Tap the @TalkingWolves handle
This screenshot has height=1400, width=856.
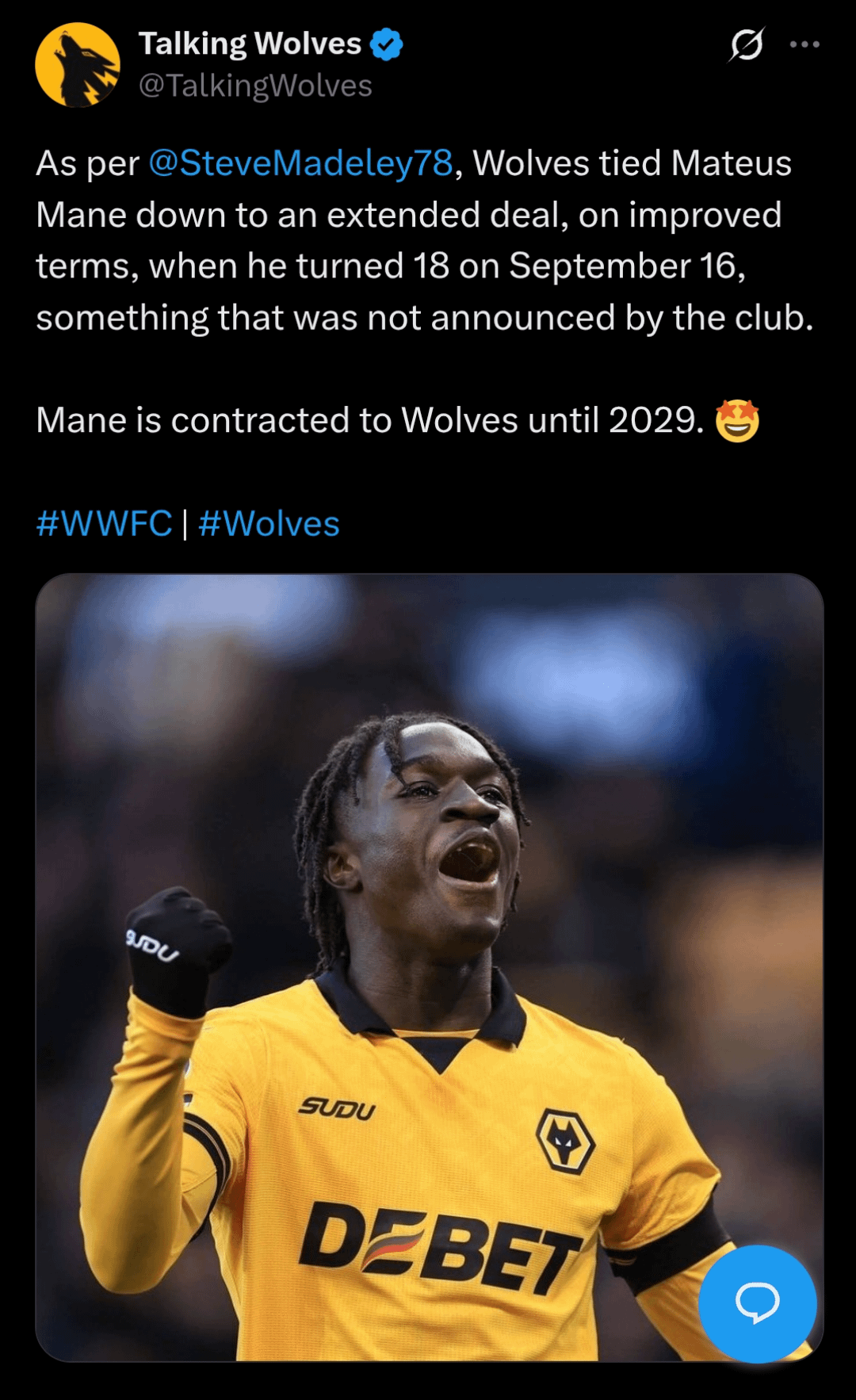coord(255,86)
